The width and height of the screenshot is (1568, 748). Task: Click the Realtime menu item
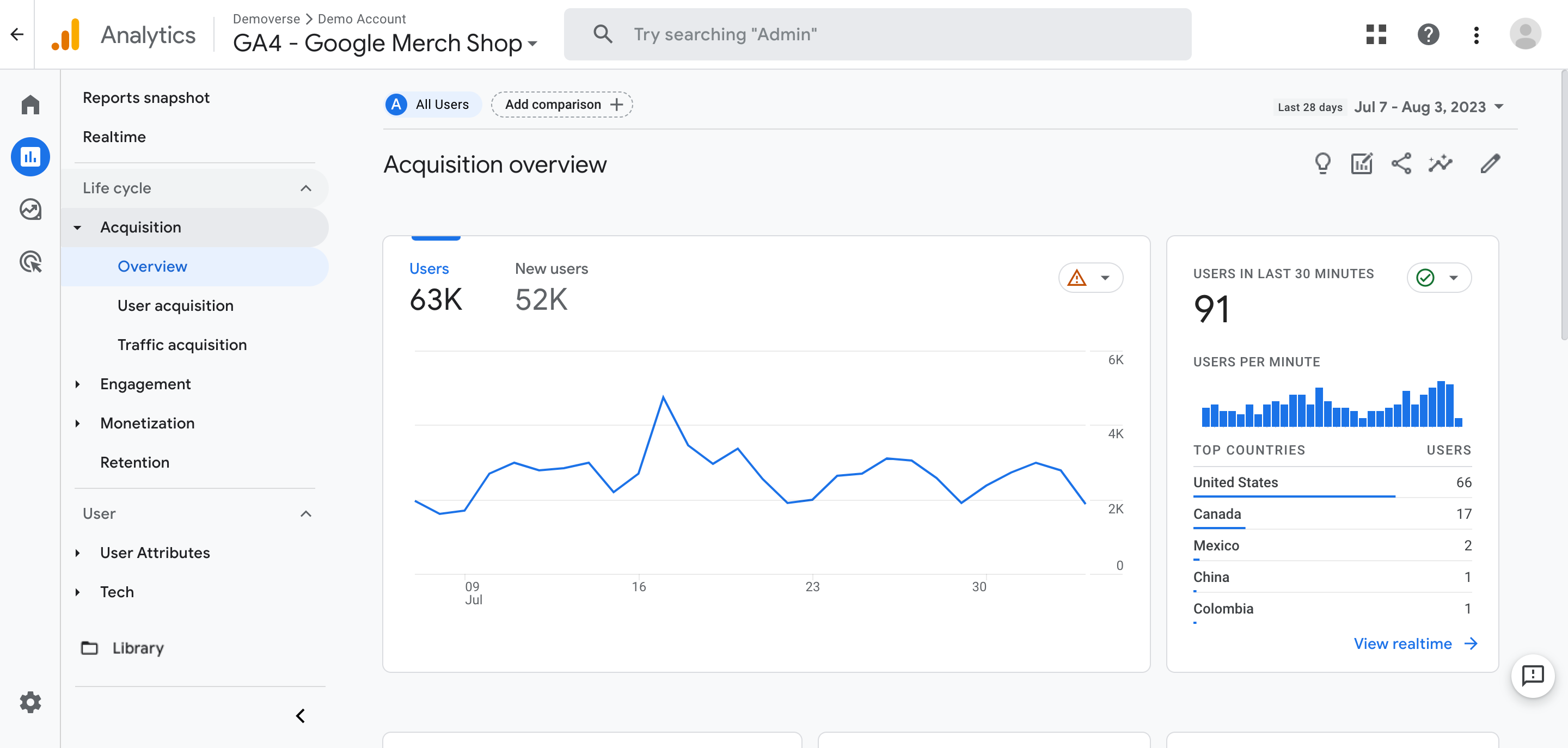coord(114,136)
